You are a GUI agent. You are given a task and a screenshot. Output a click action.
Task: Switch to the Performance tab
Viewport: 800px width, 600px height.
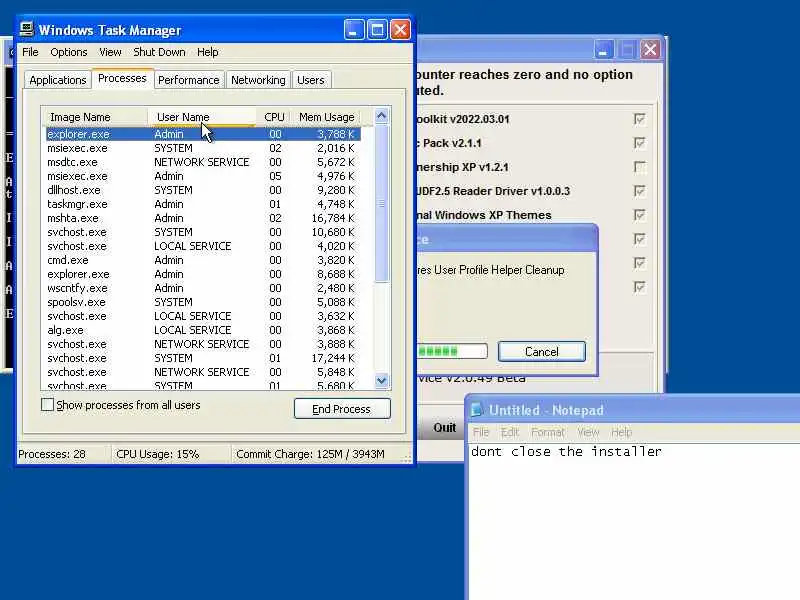point(188,80)
